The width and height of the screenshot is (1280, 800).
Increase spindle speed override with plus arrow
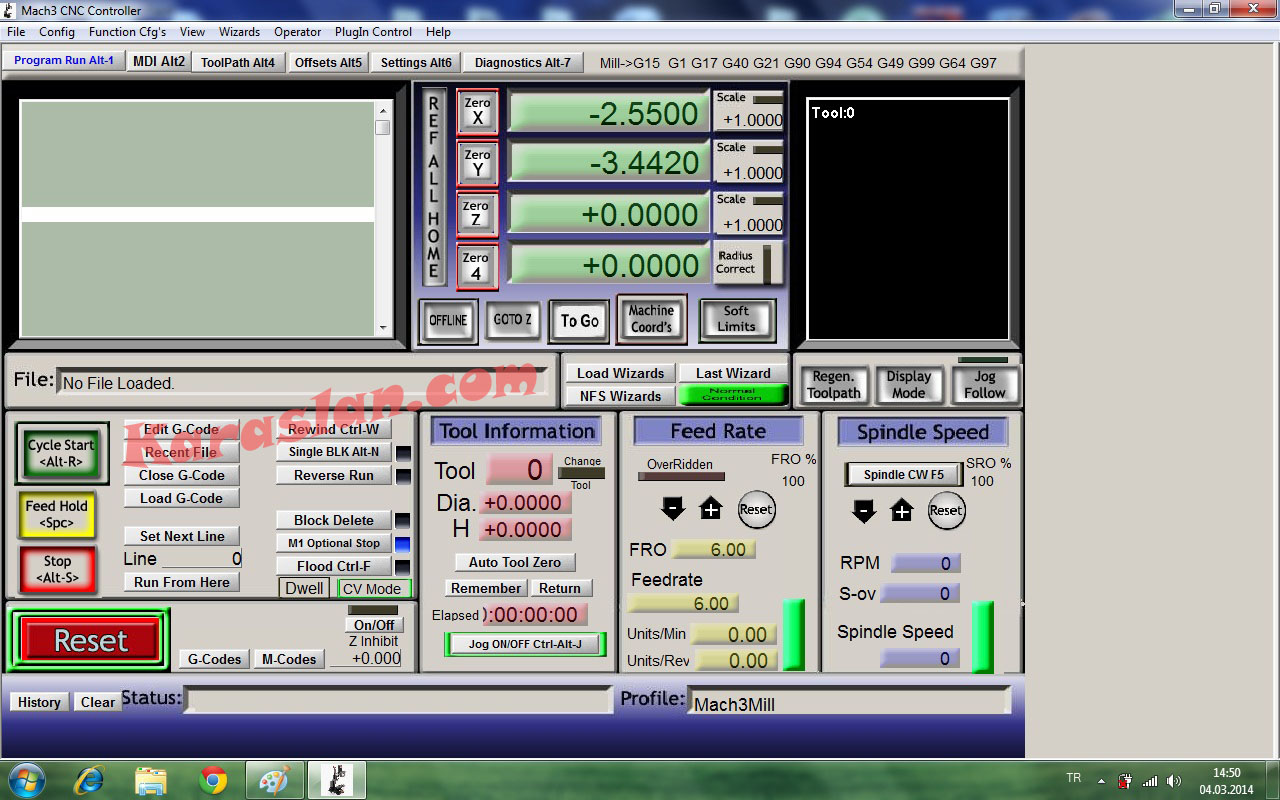click(902, 511)
